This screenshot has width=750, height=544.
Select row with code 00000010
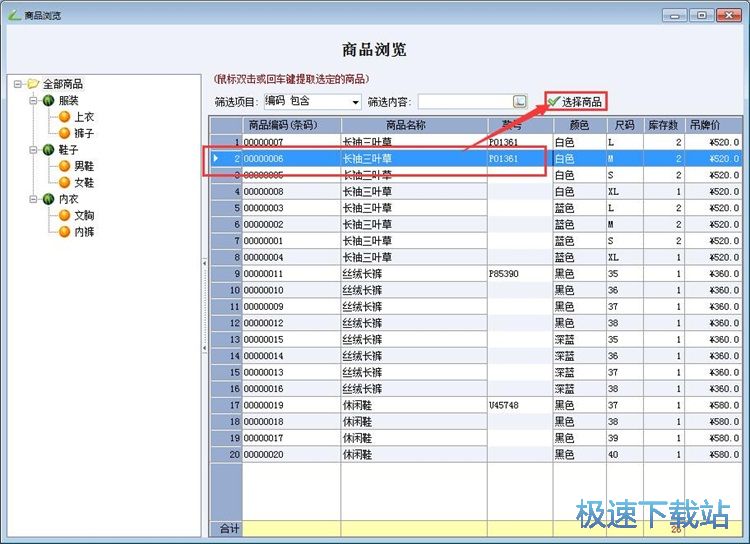(x=476, y=290)
